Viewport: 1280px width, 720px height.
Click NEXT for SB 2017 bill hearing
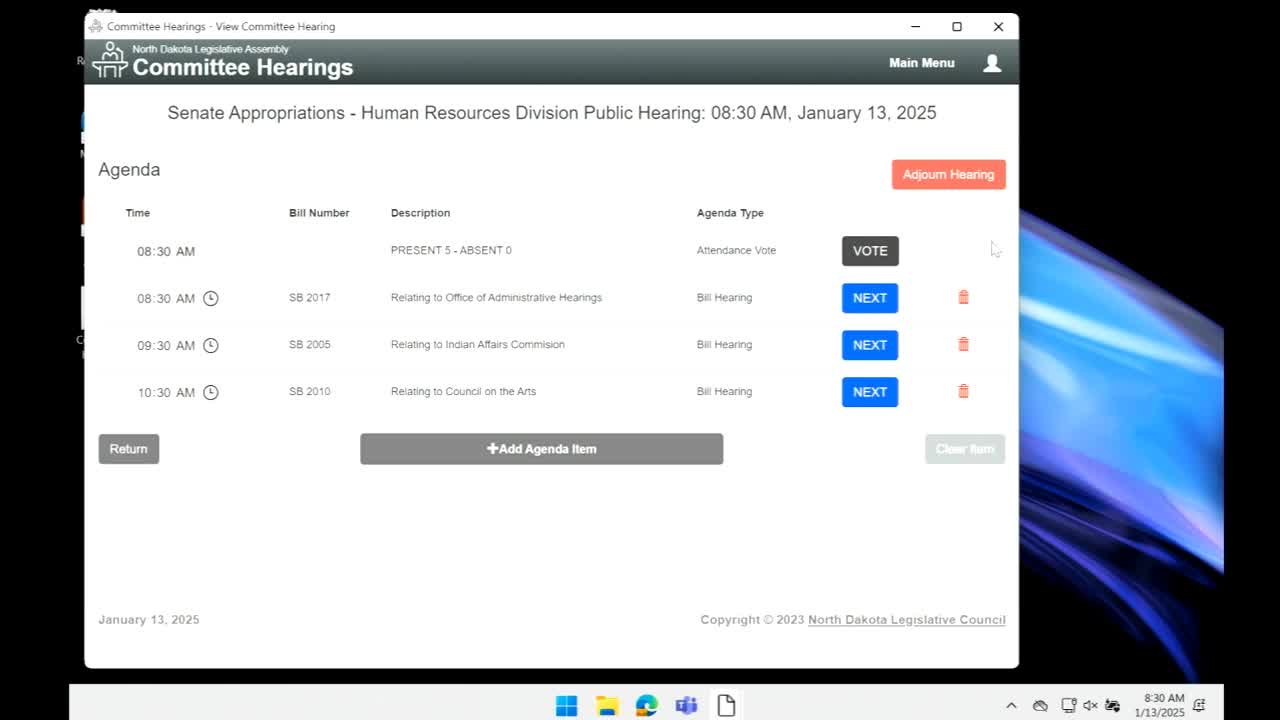pos(869,298)
